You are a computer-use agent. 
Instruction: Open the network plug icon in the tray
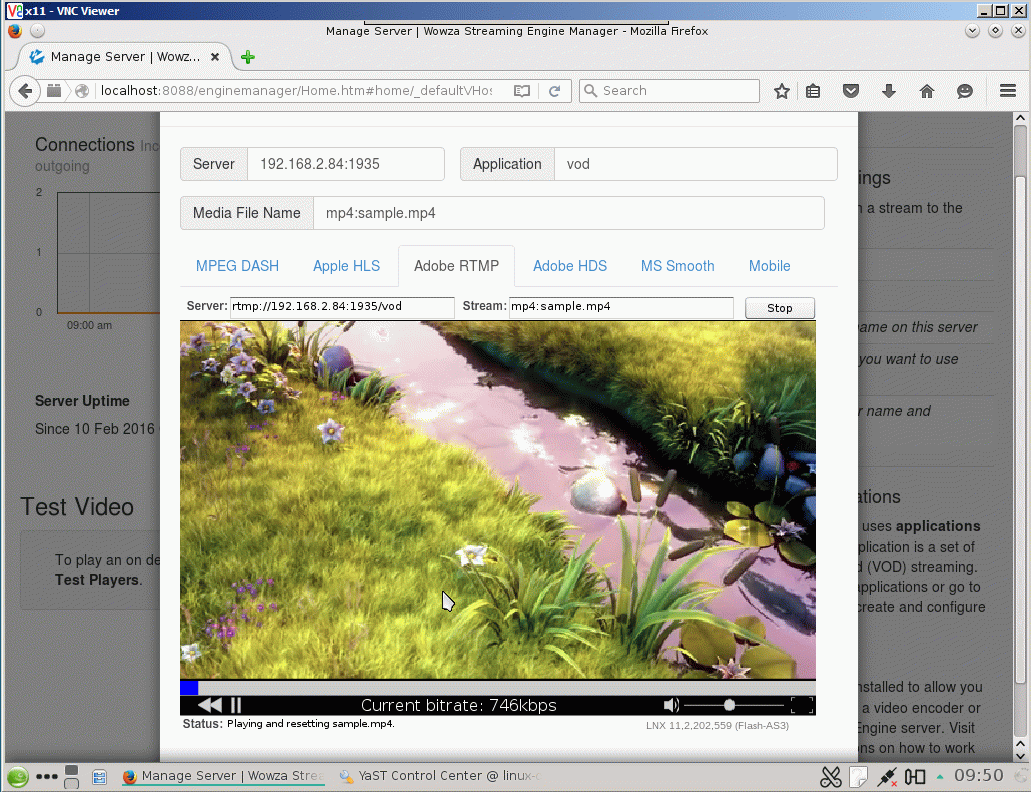click(x=887, y=777)
